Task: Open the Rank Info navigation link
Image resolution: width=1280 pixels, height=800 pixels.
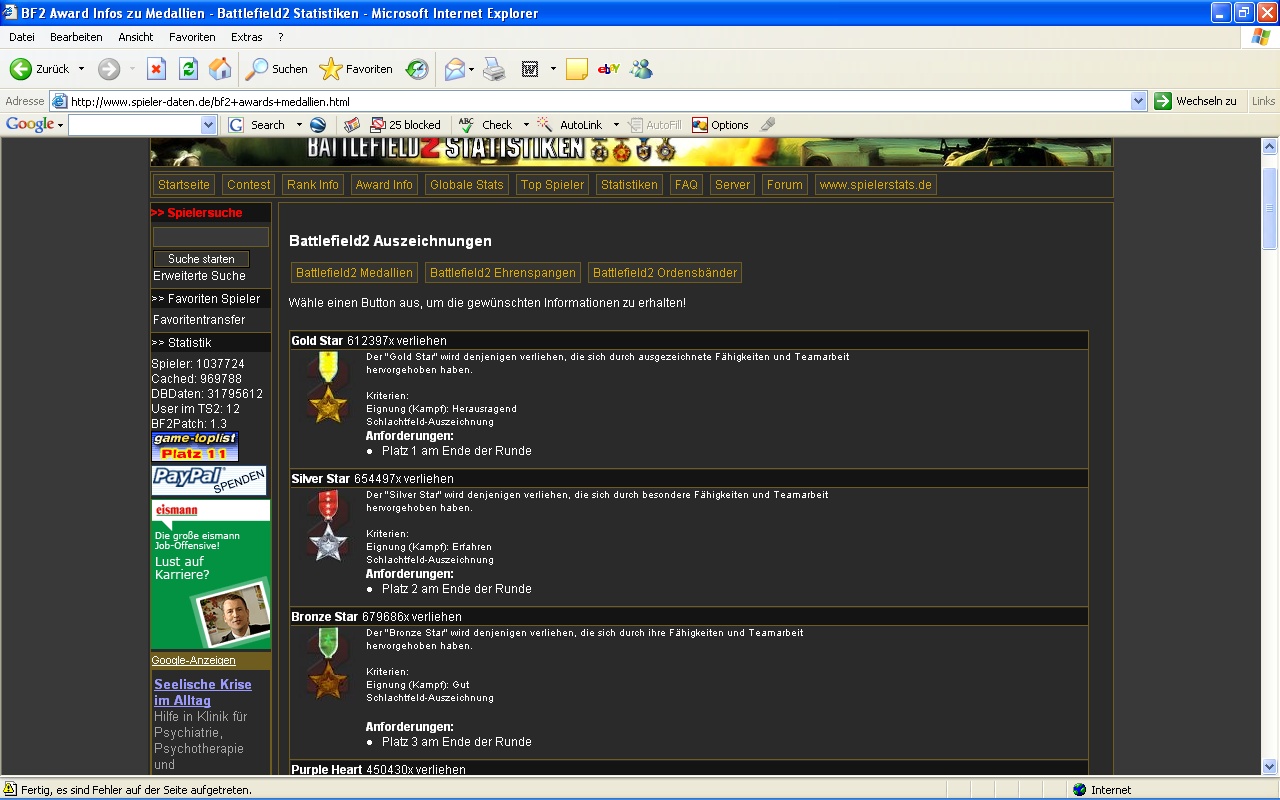Action: (x=313, y=185)
